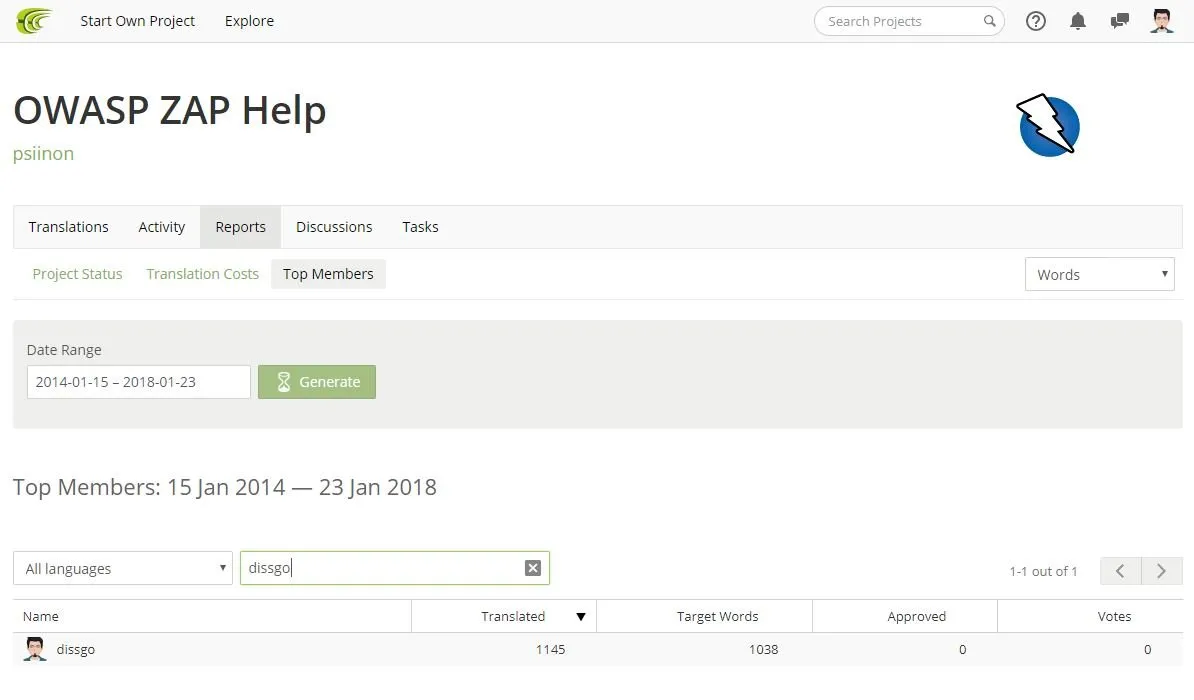Click the 1038 target words value

pos(763,650)
